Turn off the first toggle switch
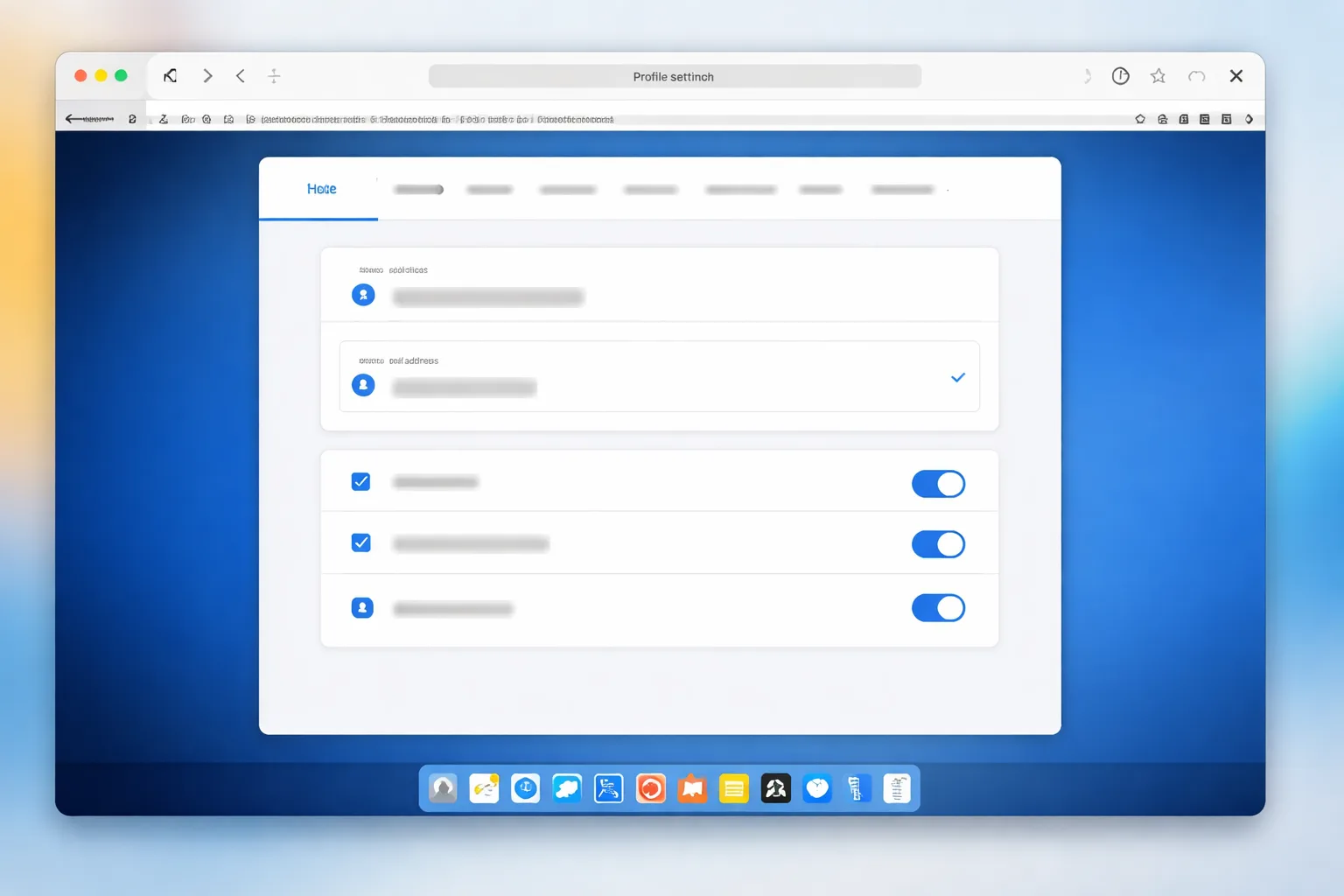 coord(938,484)
